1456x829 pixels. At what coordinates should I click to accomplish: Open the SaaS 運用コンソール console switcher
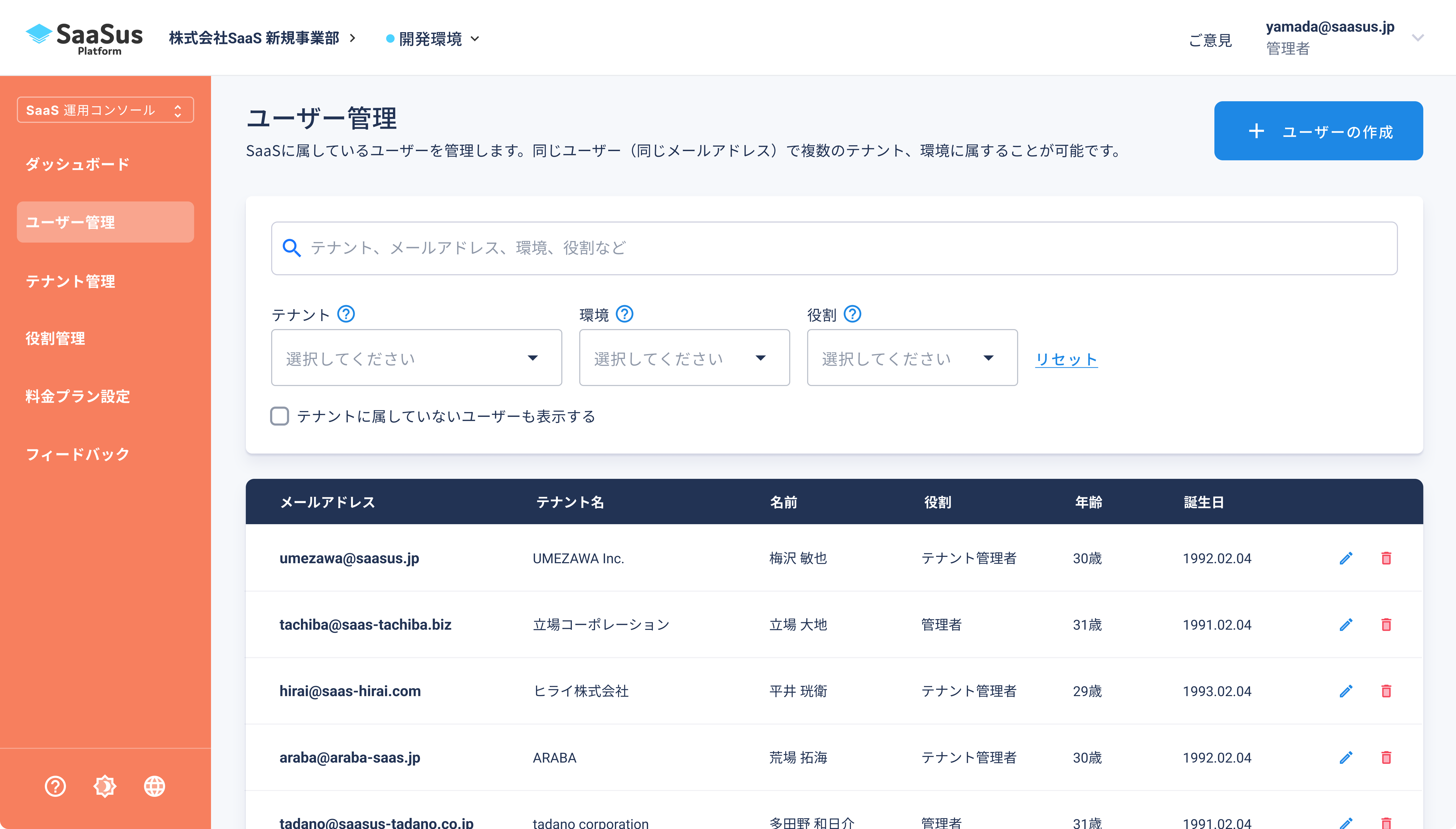(x=105, y=110)
